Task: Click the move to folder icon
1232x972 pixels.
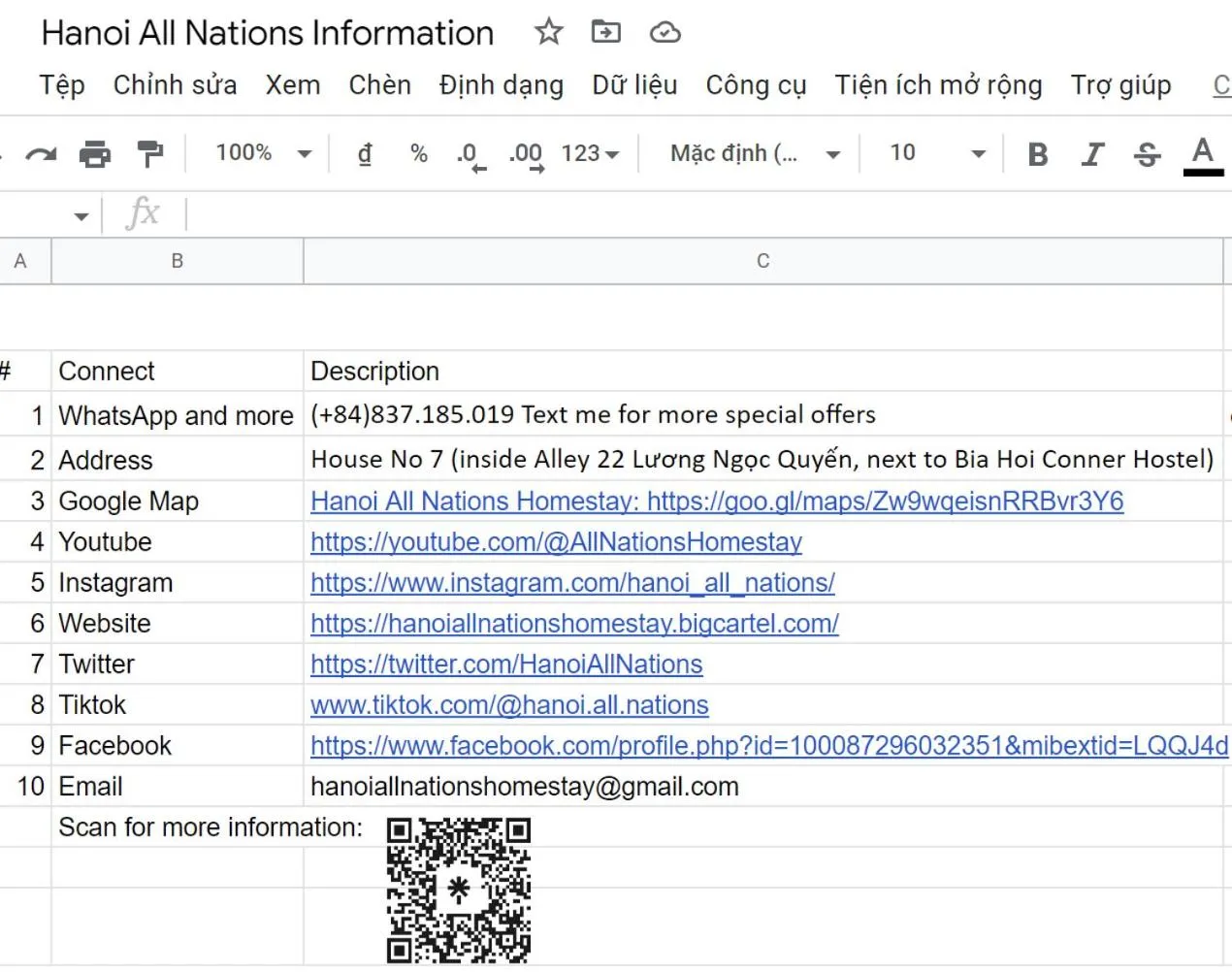Action: (606, 32)
